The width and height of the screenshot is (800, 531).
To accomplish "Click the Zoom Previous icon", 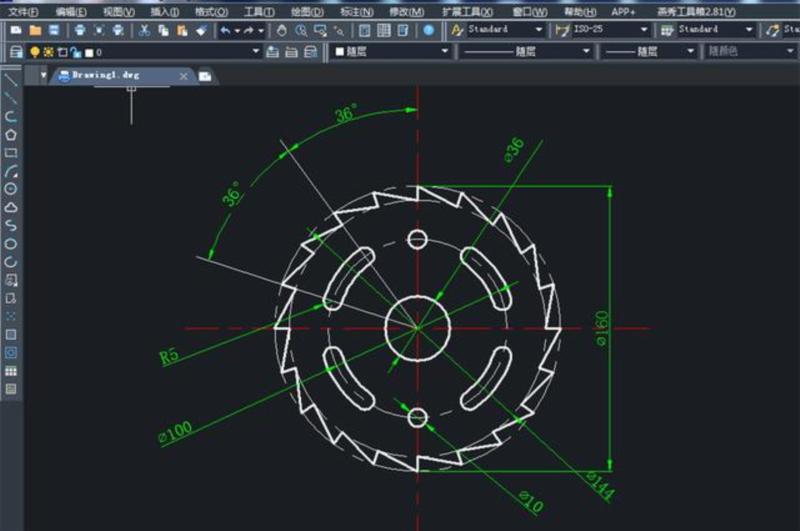I will point(339,31).
